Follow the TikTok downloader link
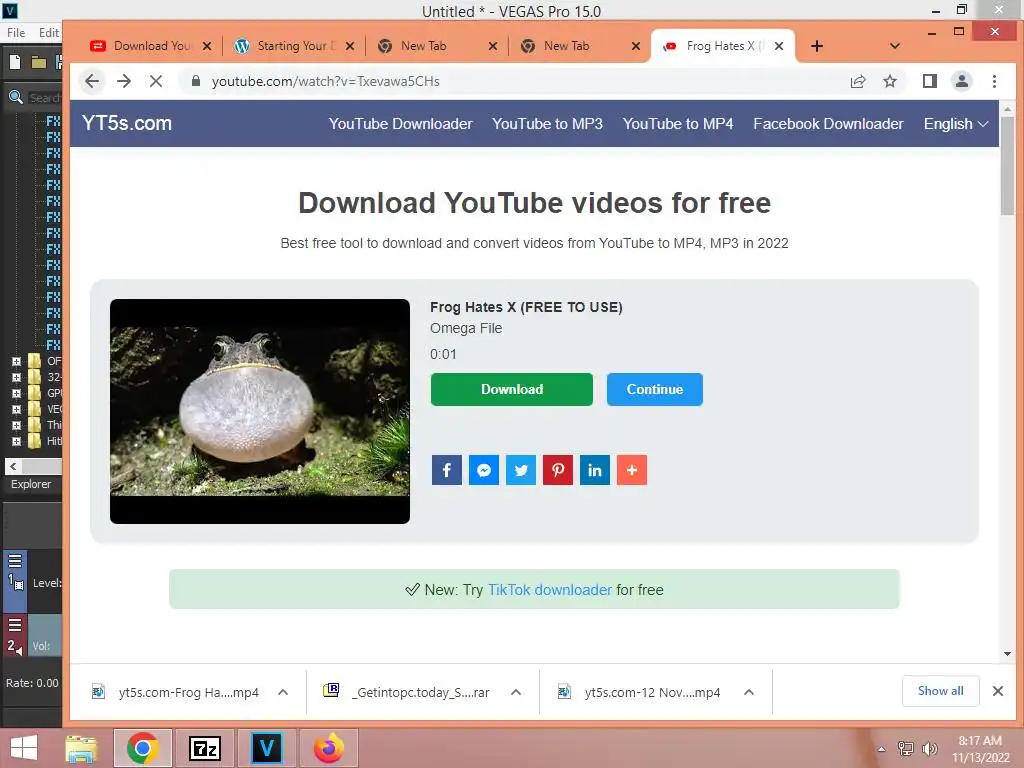The image size is (1024, 768). (550, 590)
